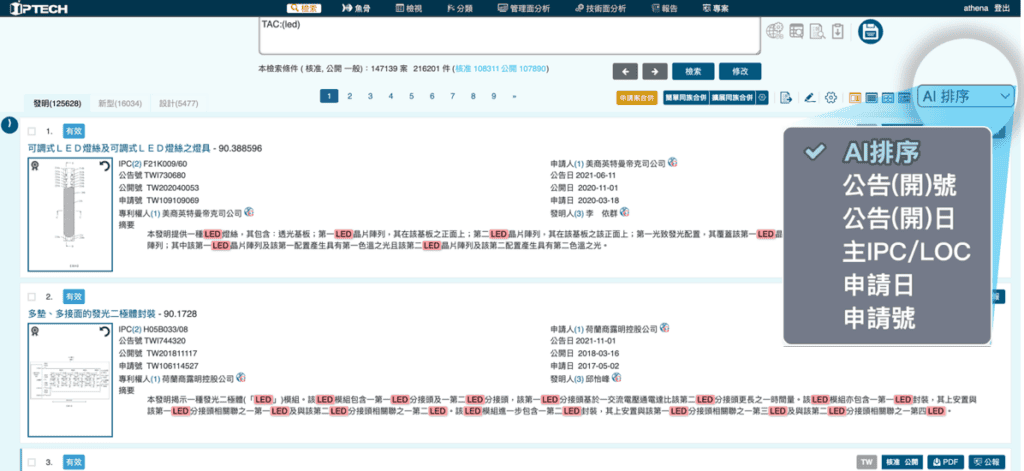Image resolution: width=1024 pixels, height=471 pixels.
Task: Tick the checkbox for result 1
Action: [33, 131]
